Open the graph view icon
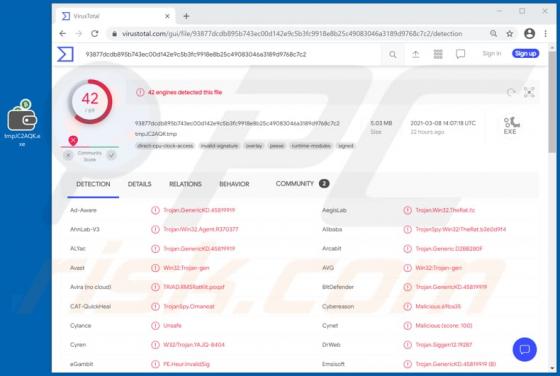 tap(529, 92)
